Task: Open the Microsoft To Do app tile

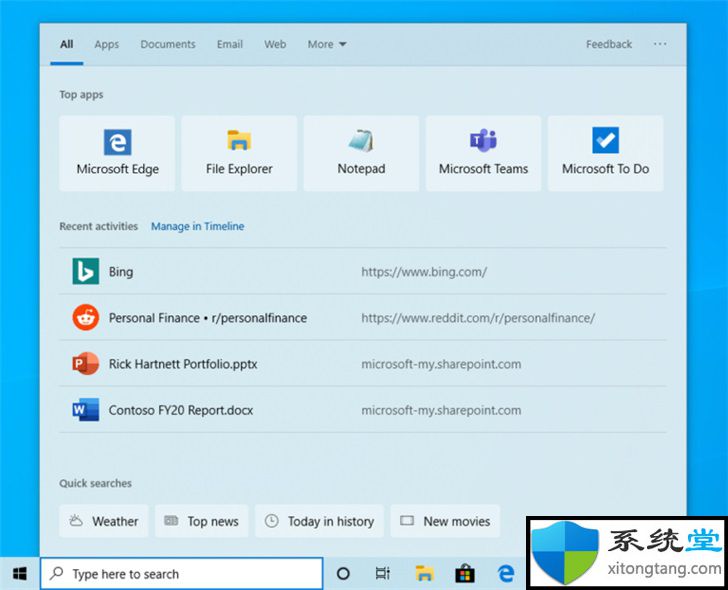Action: click(x=605, y=153)
